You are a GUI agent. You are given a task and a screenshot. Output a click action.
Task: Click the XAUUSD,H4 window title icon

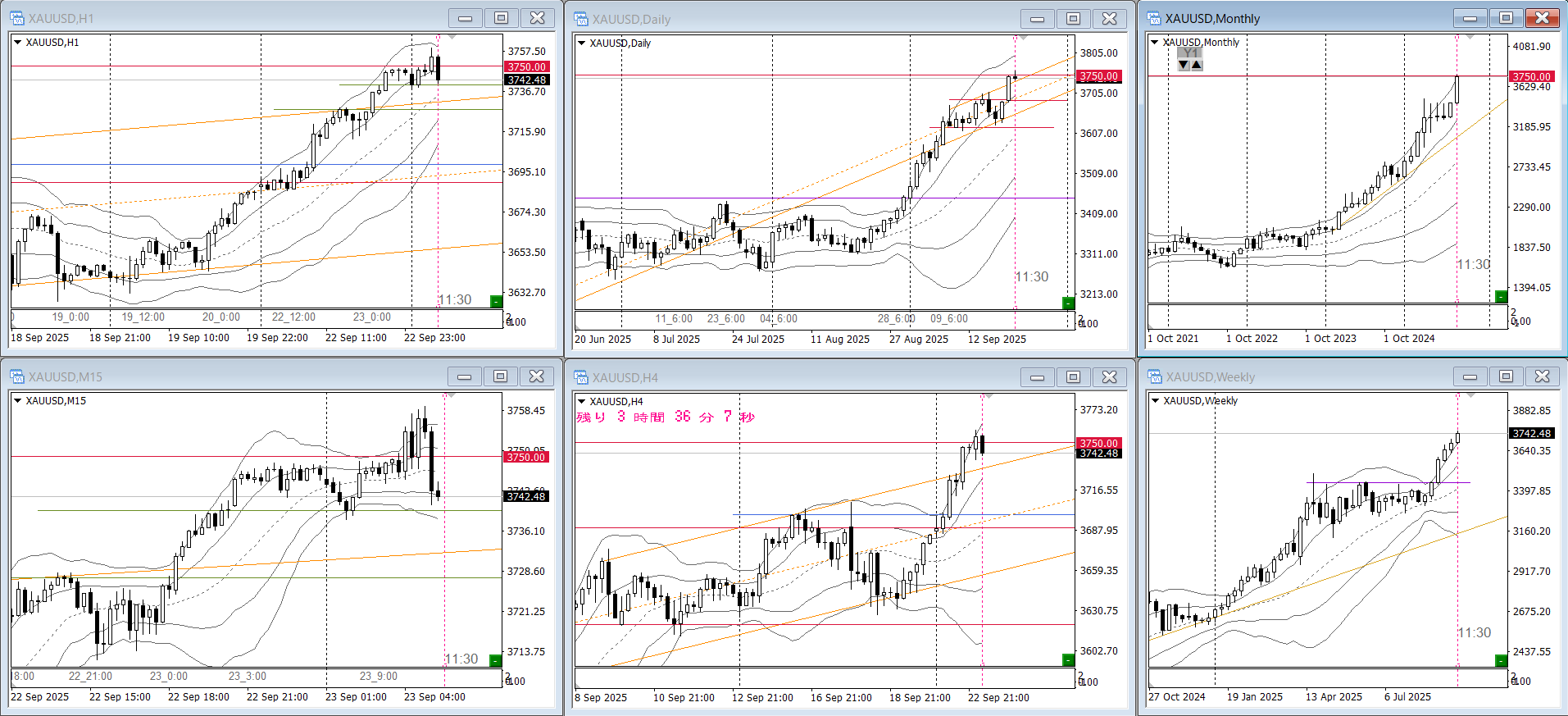point(581,377)
